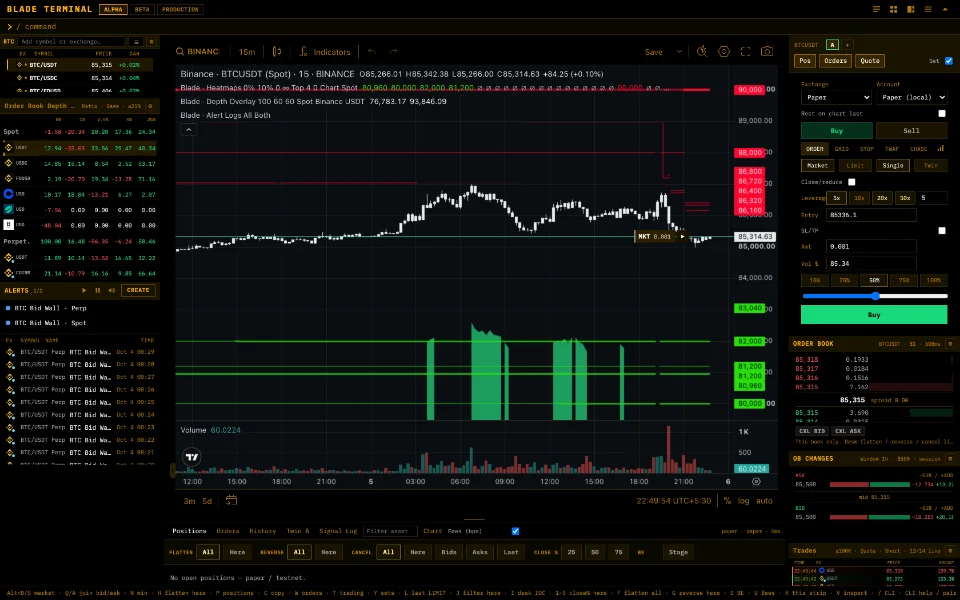
Task: Click the order amount percentage slider
Action: 875,296
